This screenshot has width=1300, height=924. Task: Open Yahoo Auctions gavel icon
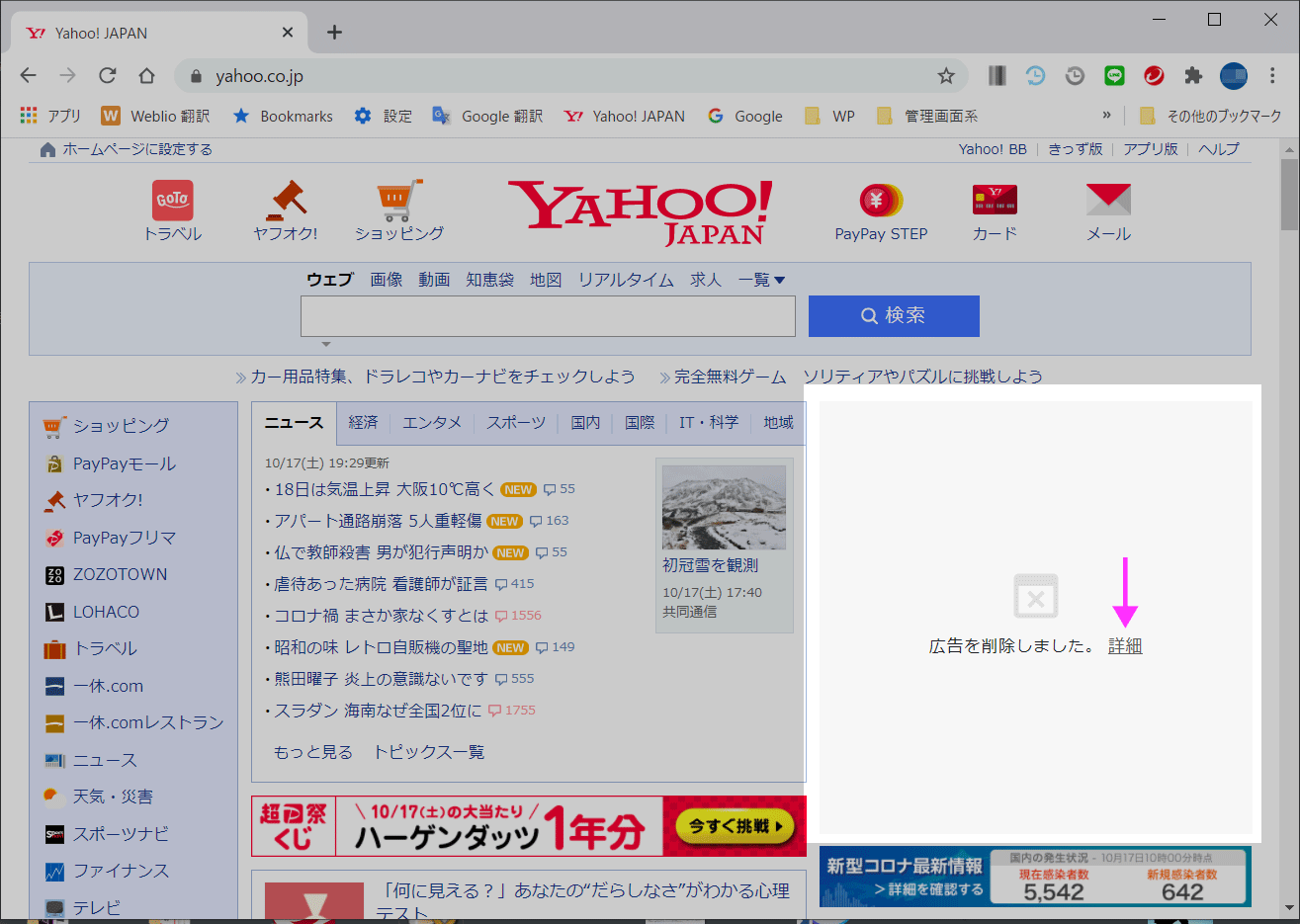pos(286,200)
